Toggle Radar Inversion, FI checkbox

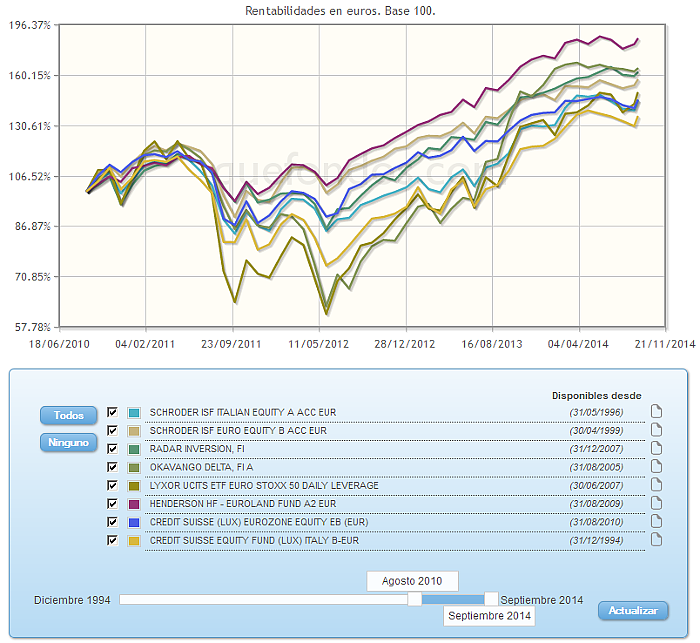pyautogui.click(x=112, y=449)
